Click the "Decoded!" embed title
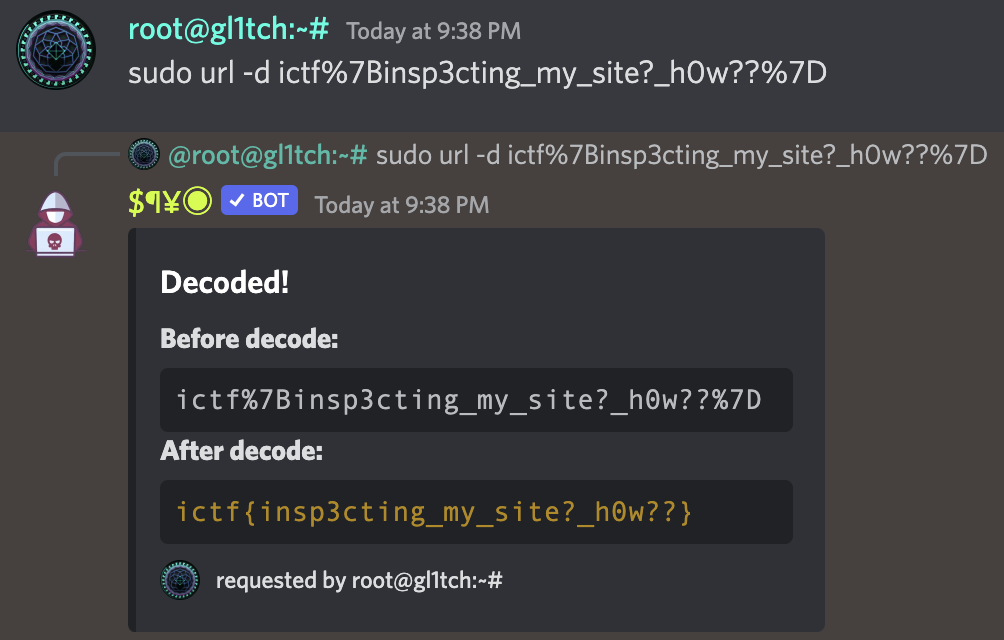 click(224, 283)
